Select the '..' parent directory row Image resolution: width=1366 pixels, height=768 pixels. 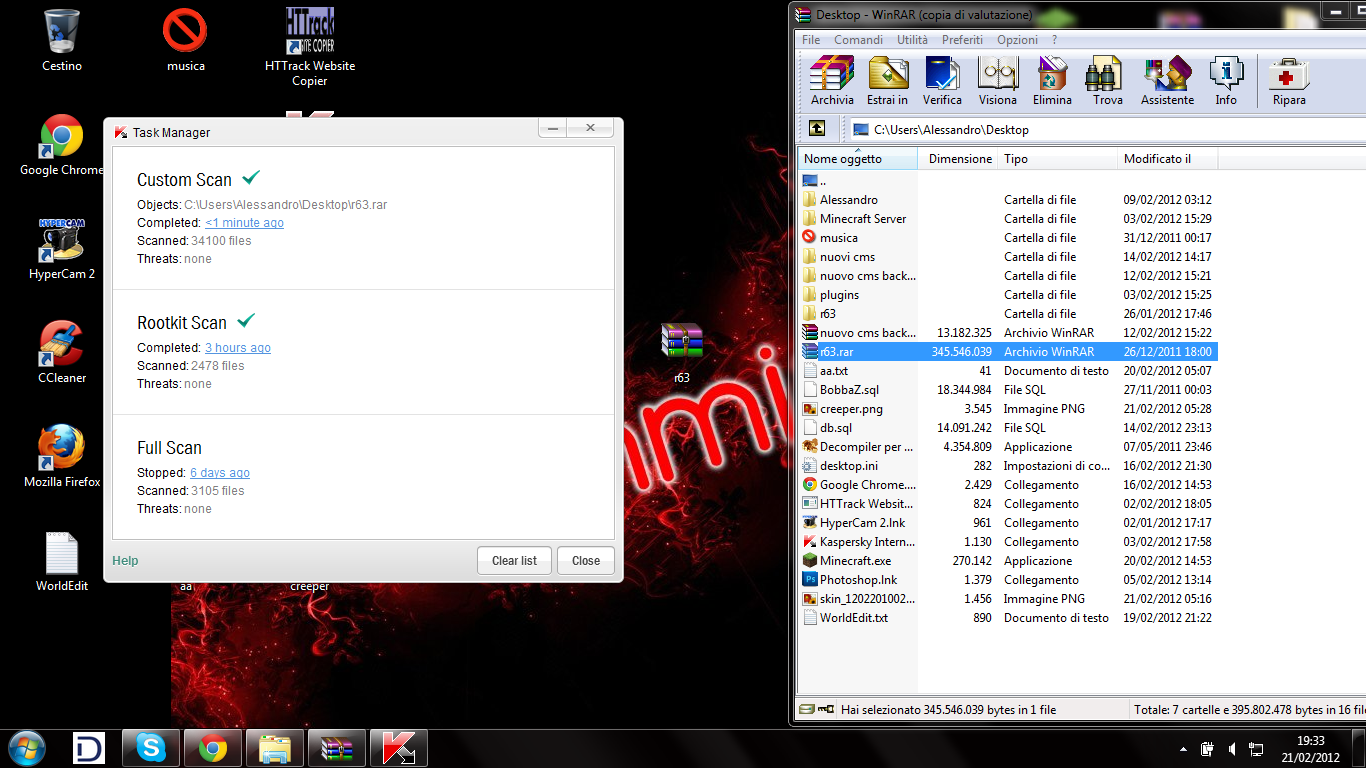[1008, 181]
